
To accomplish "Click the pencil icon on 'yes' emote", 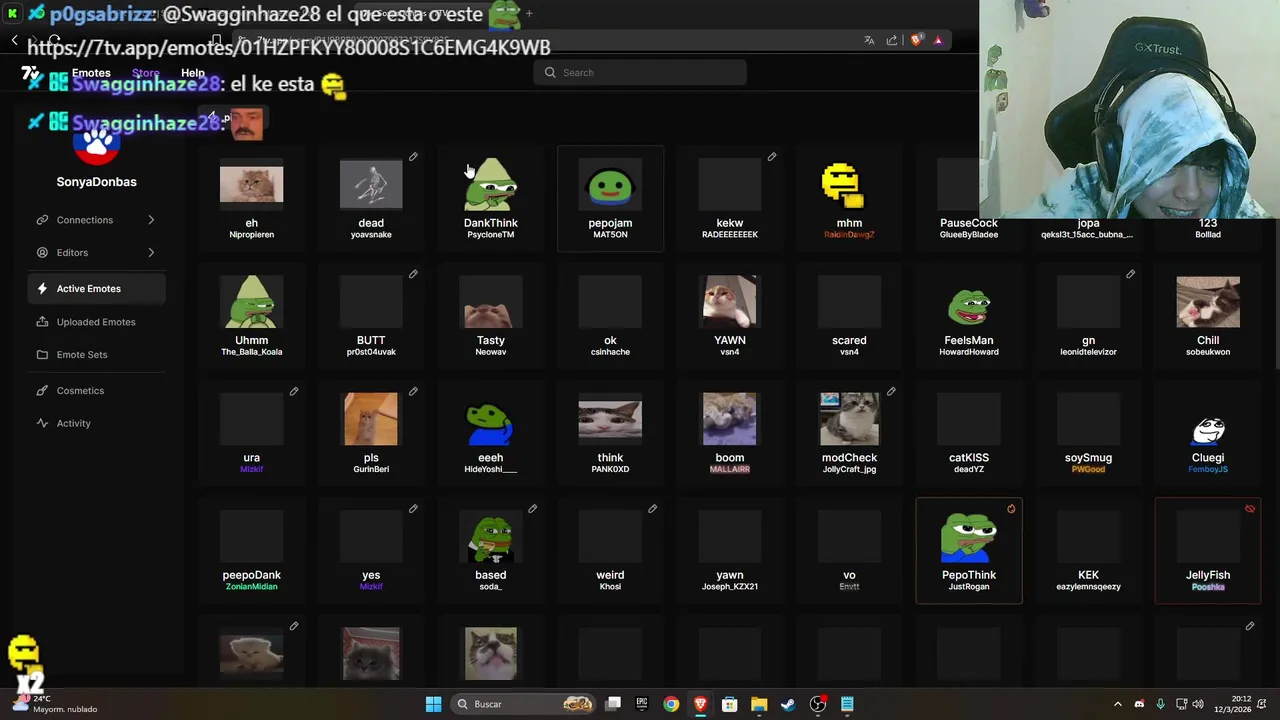I will coord(413,509).
